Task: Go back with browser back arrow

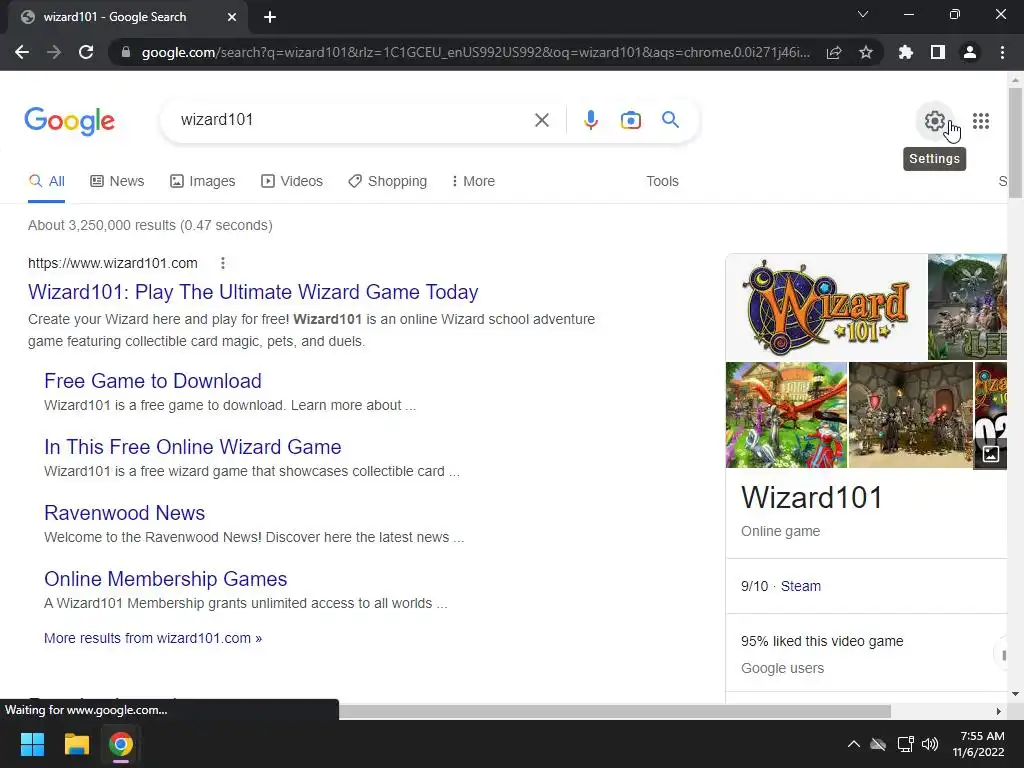Action: (22, 52)
